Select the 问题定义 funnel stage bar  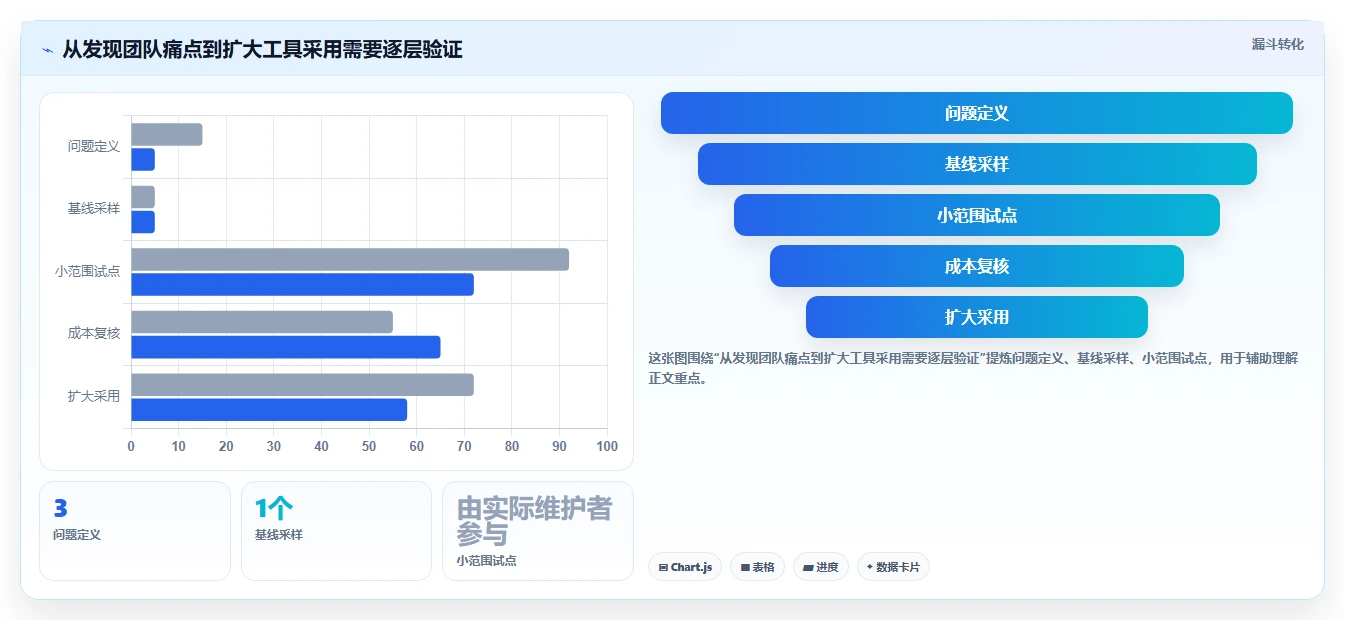(x=977, y=113)
